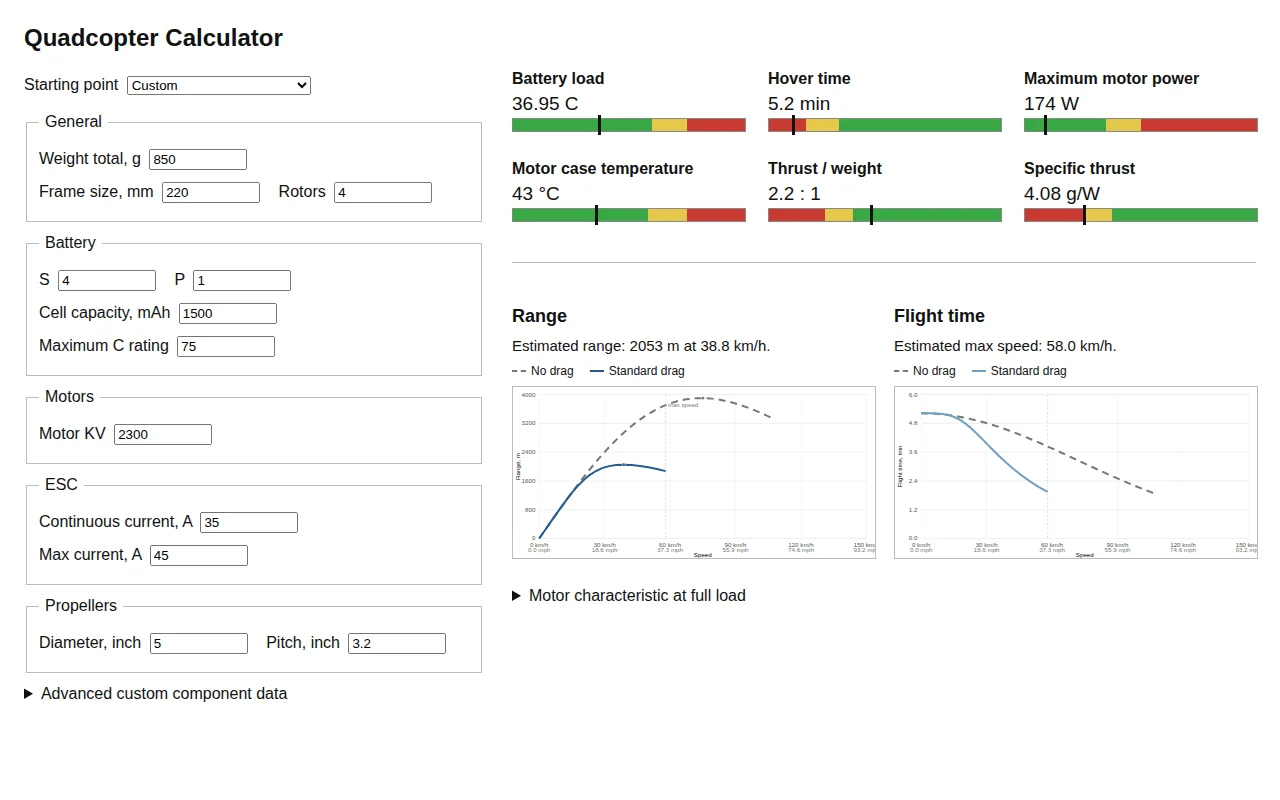Click No drag legend in Range chart
This screenshot has width=1280, height=800.
point(543,371)
